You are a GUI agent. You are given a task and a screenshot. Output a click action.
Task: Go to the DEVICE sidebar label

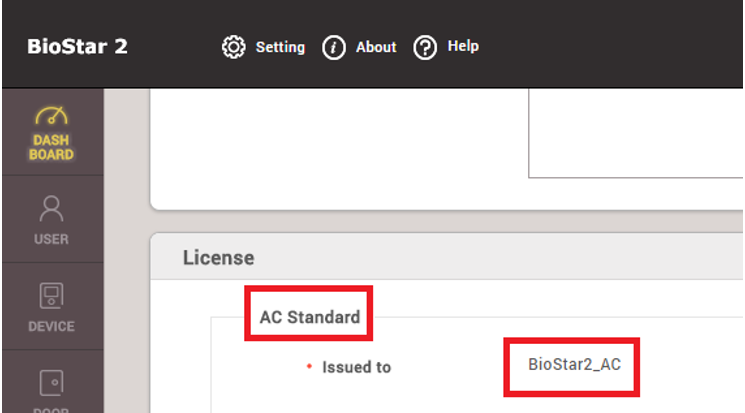pos(51,326)
